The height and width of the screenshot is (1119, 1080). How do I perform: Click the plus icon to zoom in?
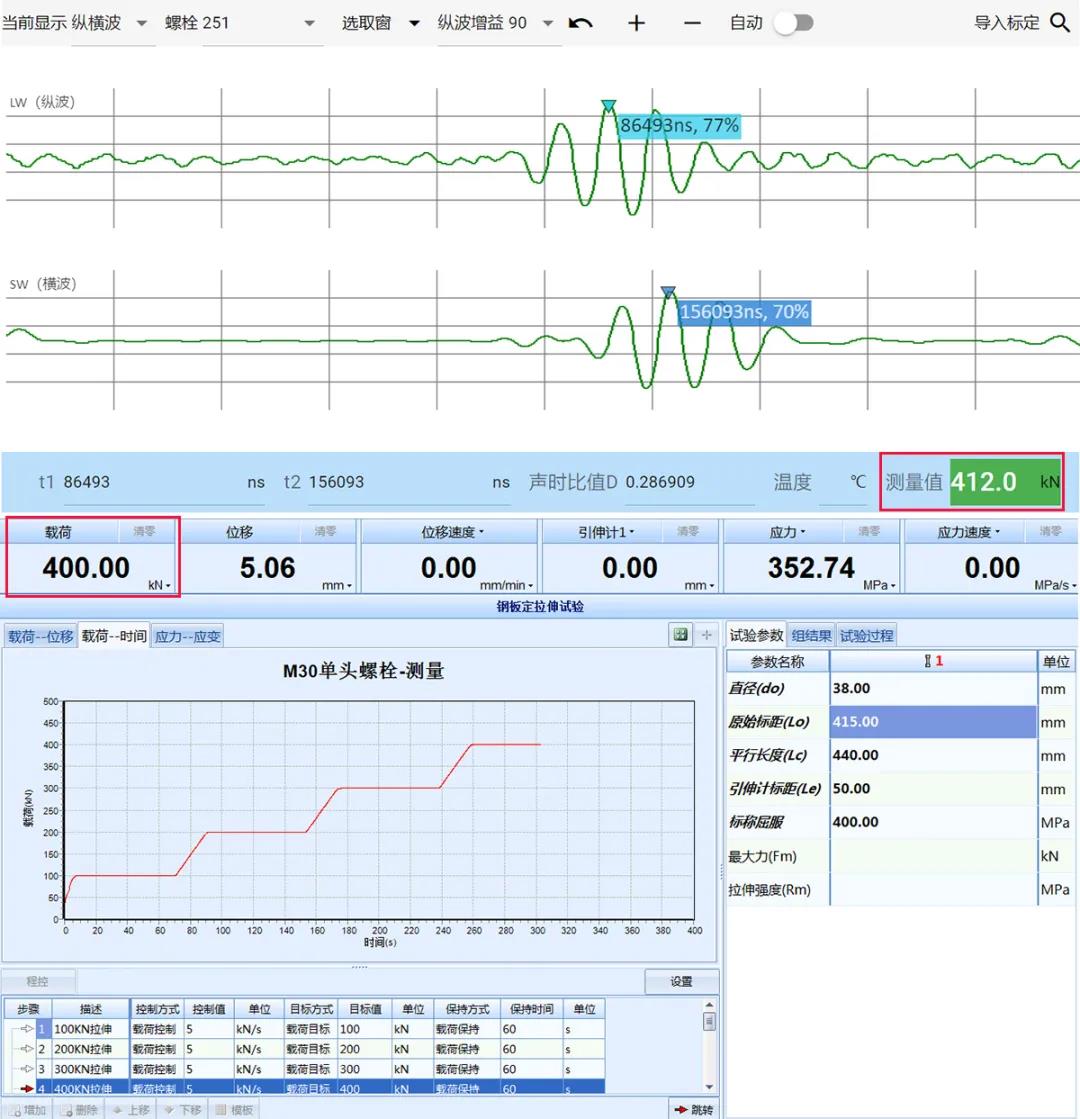[636, 23]
